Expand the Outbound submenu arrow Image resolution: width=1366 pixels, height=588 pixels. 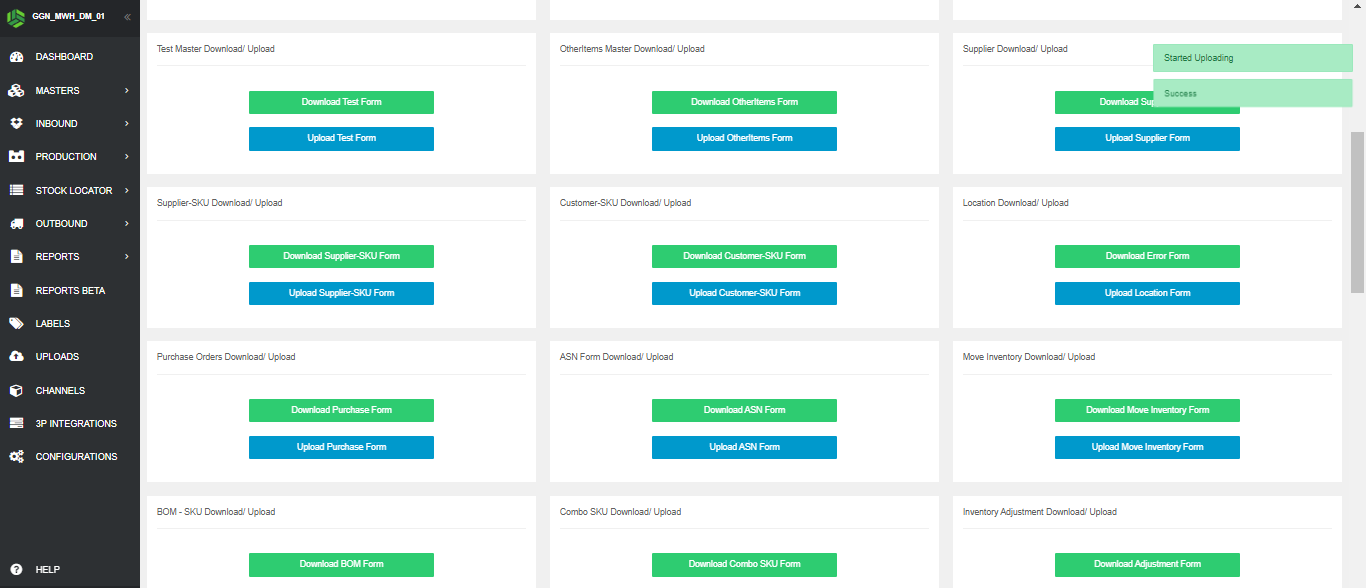click(127, 224)
